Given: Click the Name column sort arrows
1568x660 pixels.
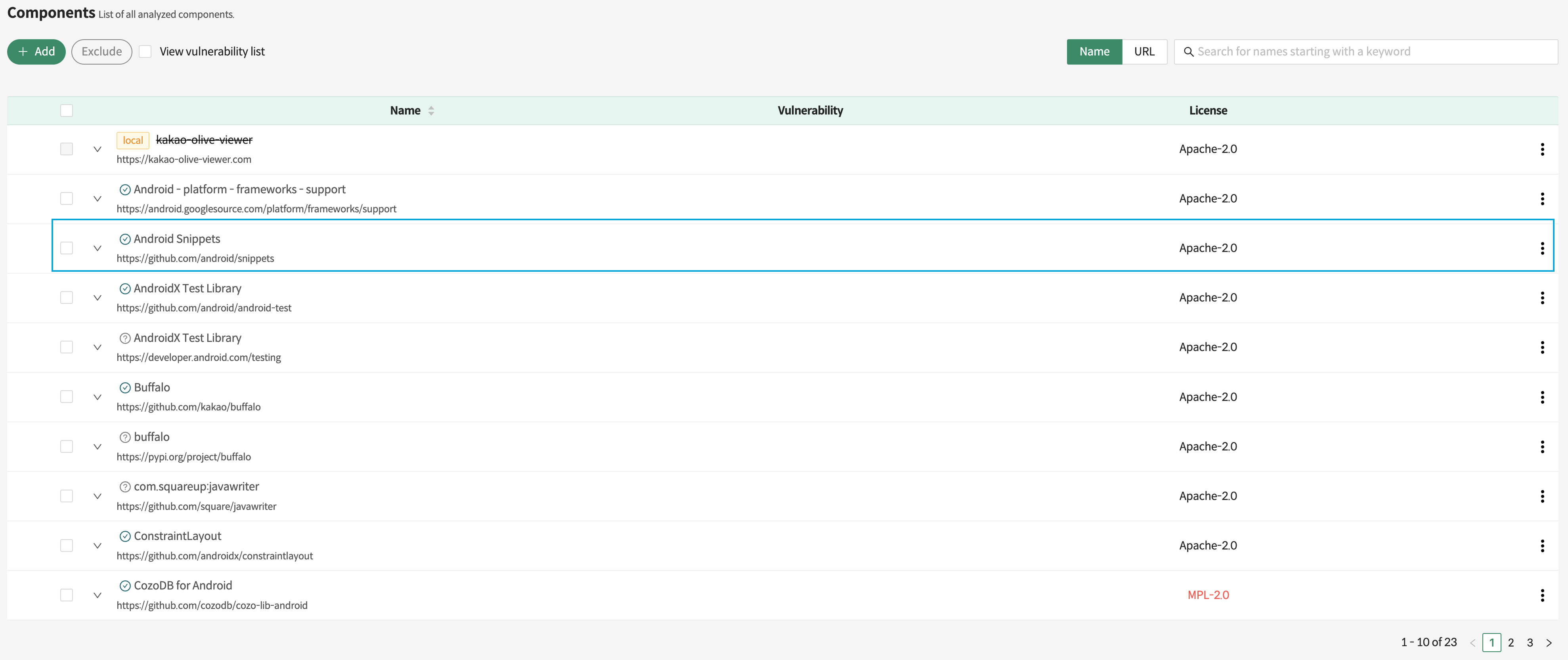Looking at the screenshot, I should coord(431,111).
